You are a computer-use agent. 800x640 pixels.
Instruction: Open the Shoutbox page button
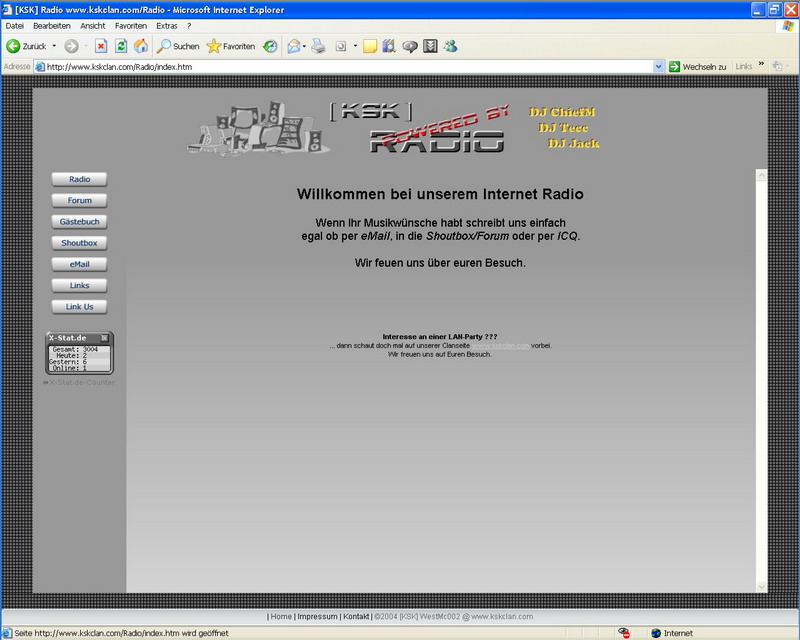coord(79,243)
